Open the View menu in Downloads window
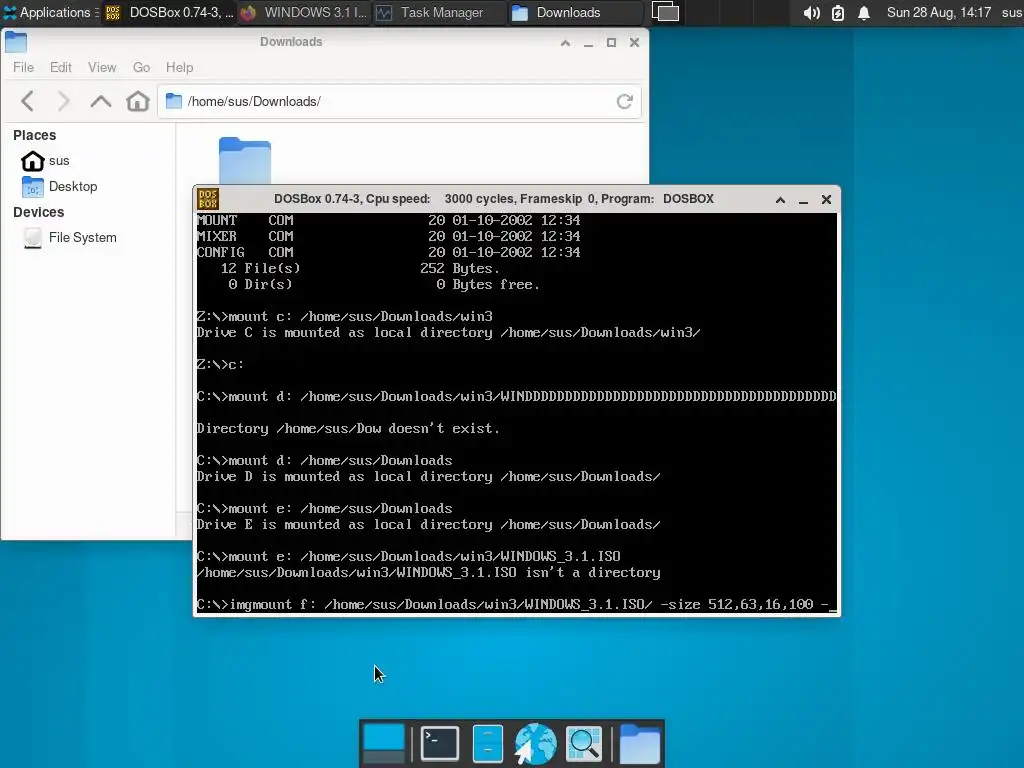Viewport: 1024px width, 768px height. [x=102, y=67]
